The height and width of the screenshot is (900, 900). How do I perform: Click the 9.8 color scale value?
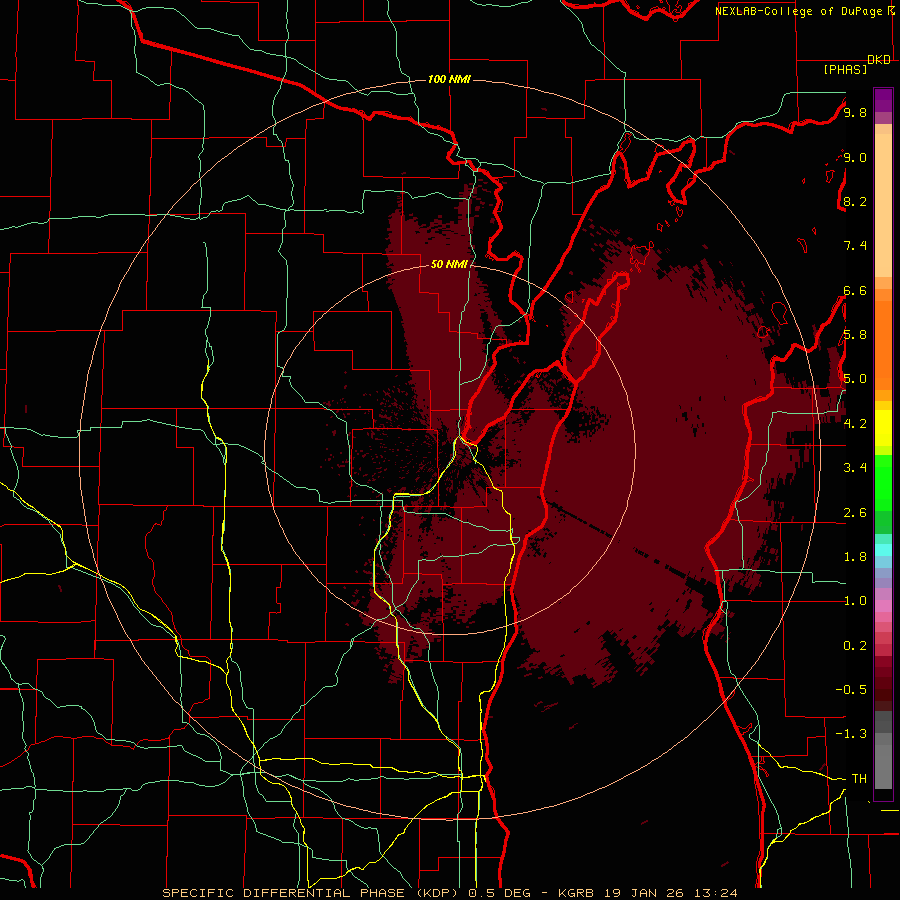pyautogui.click(x=855, y=112)
